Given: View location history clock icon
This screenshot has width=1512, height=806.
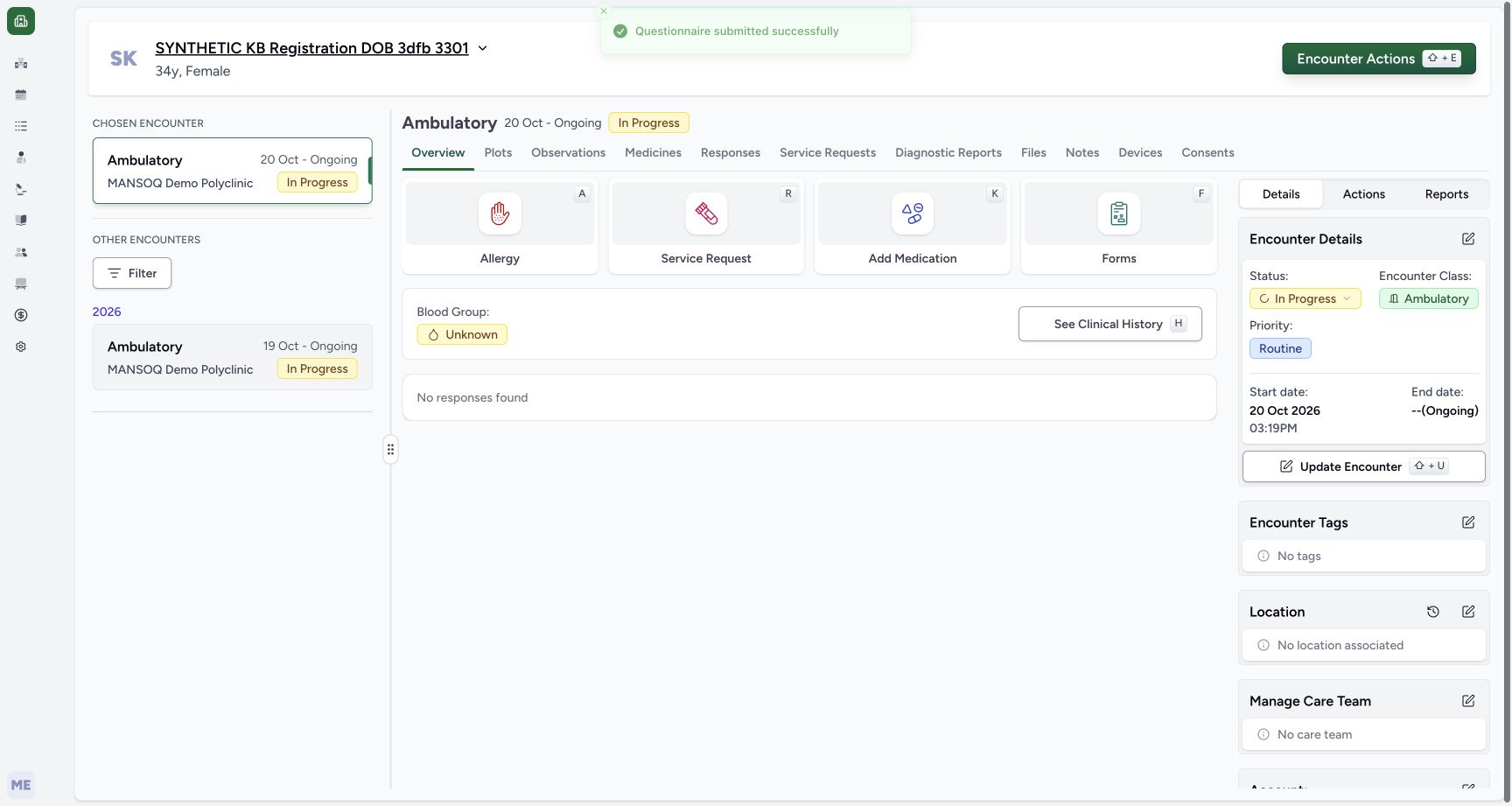Looking at the screenshot, I should [1433, 612].
